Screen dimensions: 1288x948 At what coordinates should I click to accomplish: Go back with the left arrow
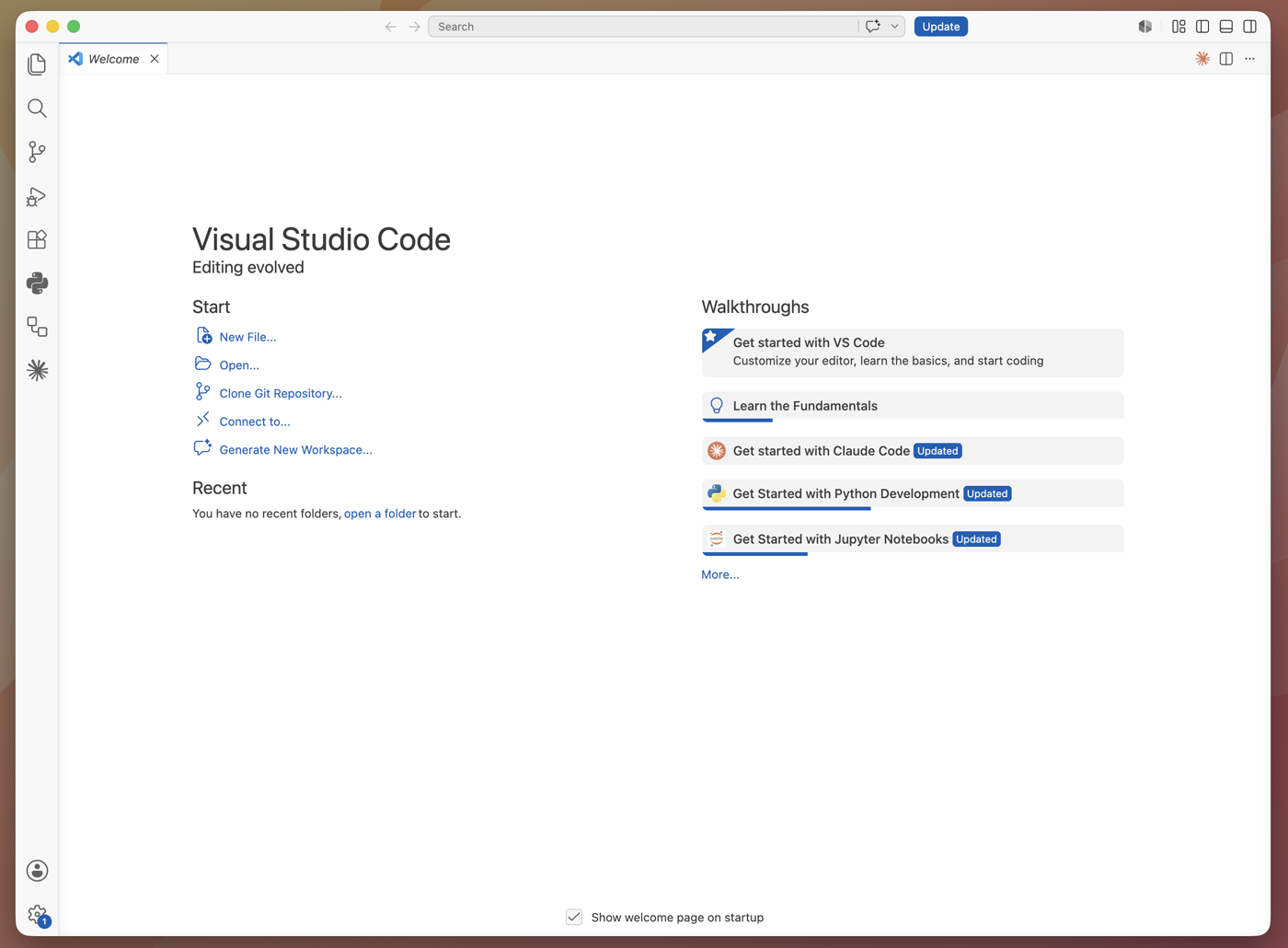coord(391,27)
